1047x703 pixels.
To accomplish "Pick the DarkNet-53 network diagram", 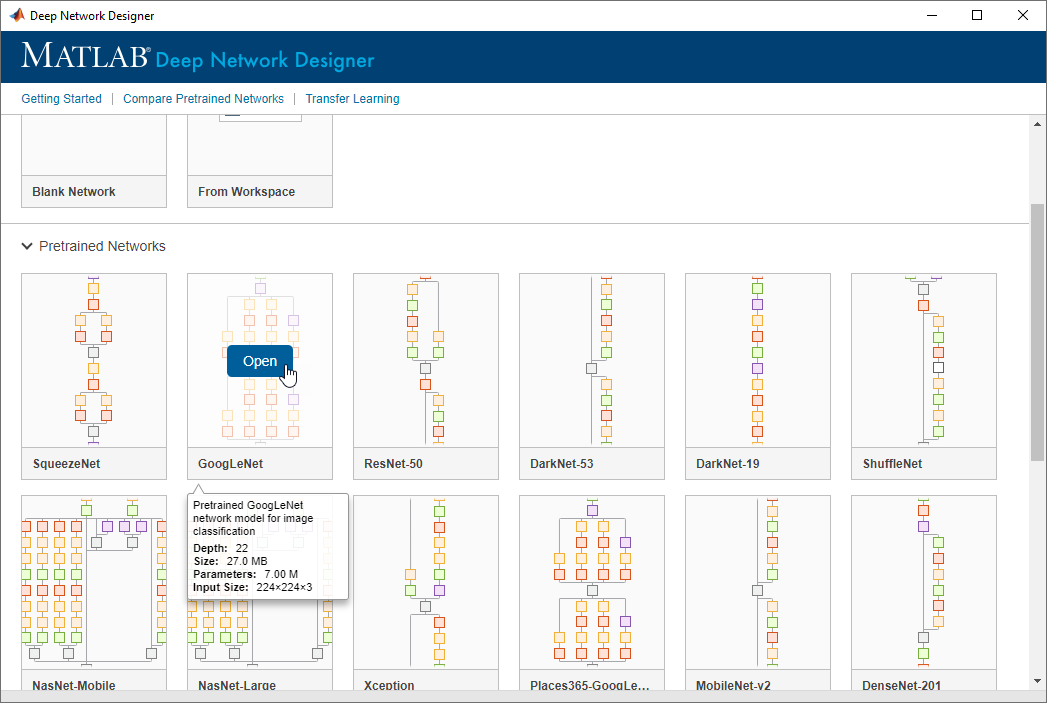I will click(x=592, y=360).
